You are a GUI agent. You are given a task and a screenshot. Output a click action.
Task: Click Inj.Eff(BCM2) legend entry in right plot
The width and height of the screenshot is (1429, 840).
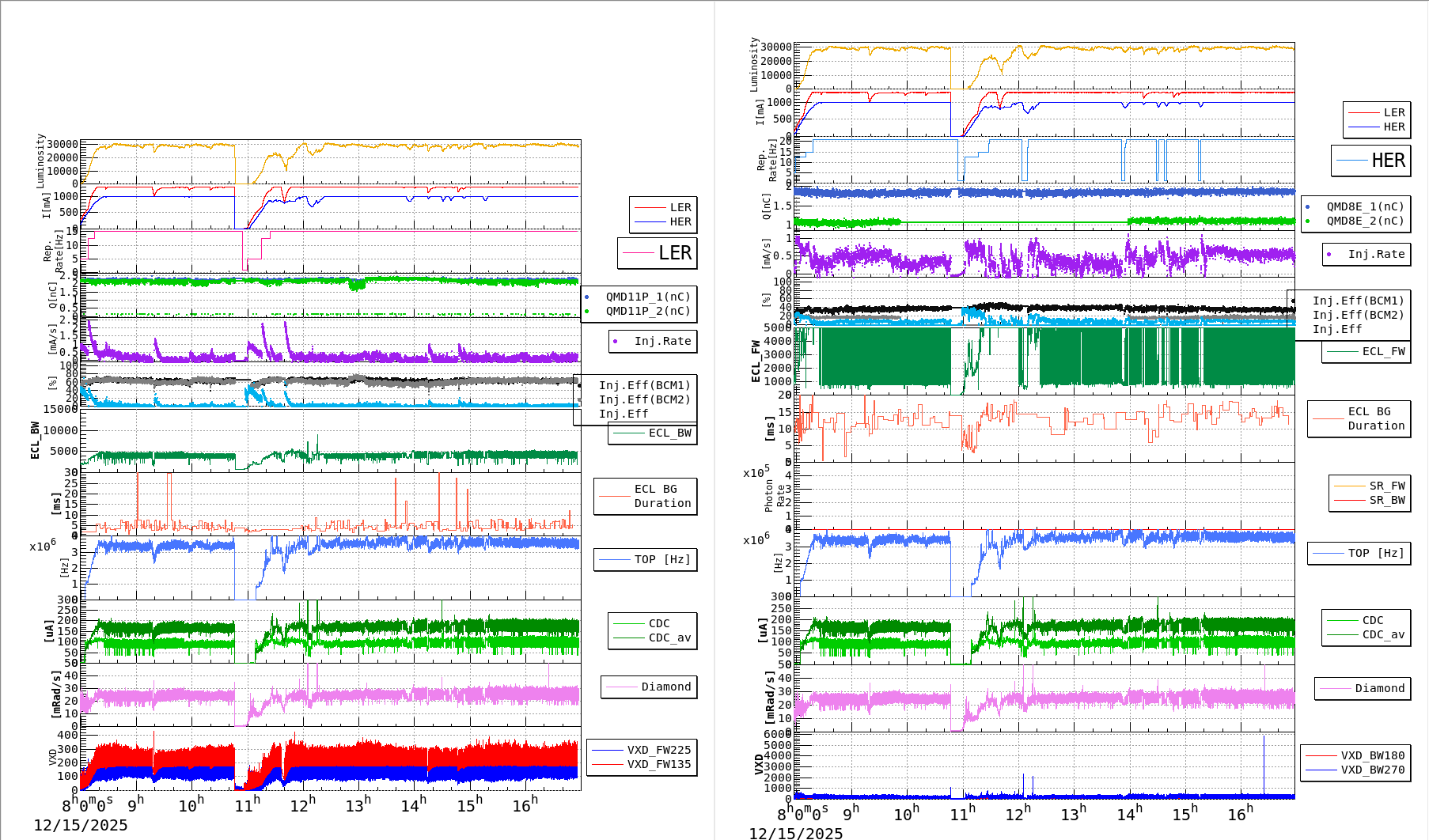pos(1357,315)
